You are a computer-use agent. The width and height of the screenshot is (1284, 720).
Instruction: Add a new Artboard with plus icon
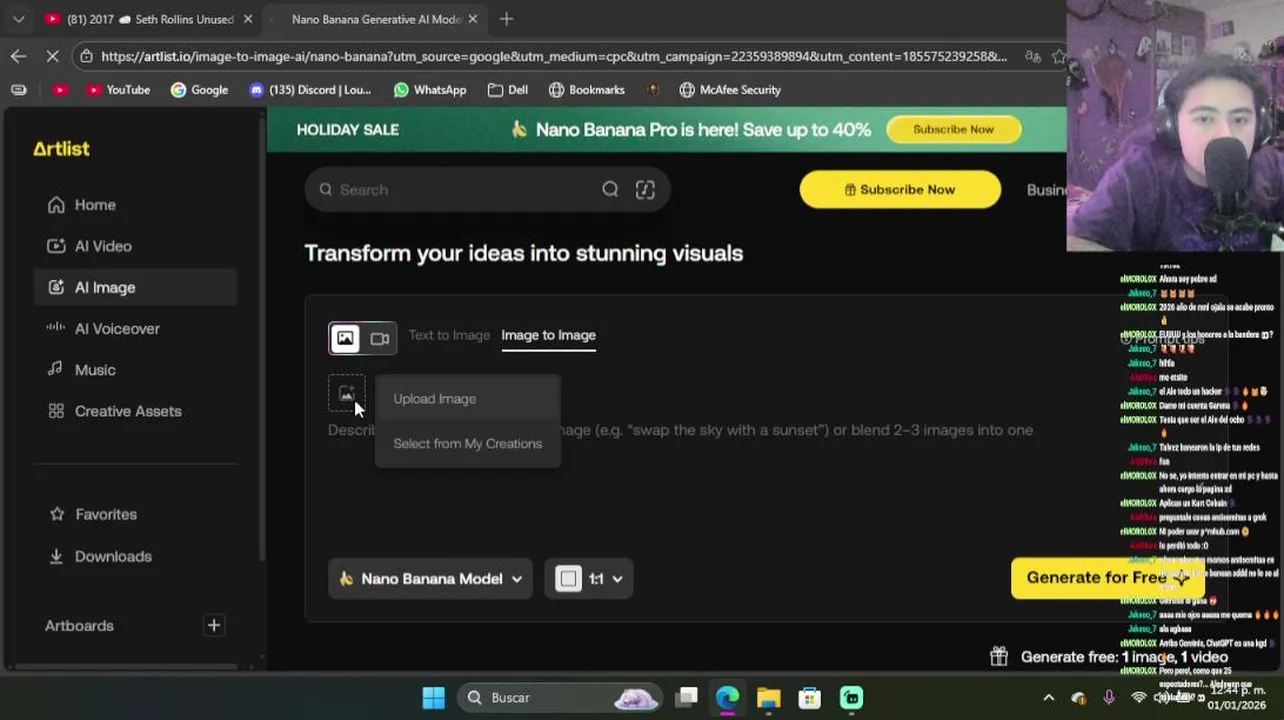click(x=213, y=626)
